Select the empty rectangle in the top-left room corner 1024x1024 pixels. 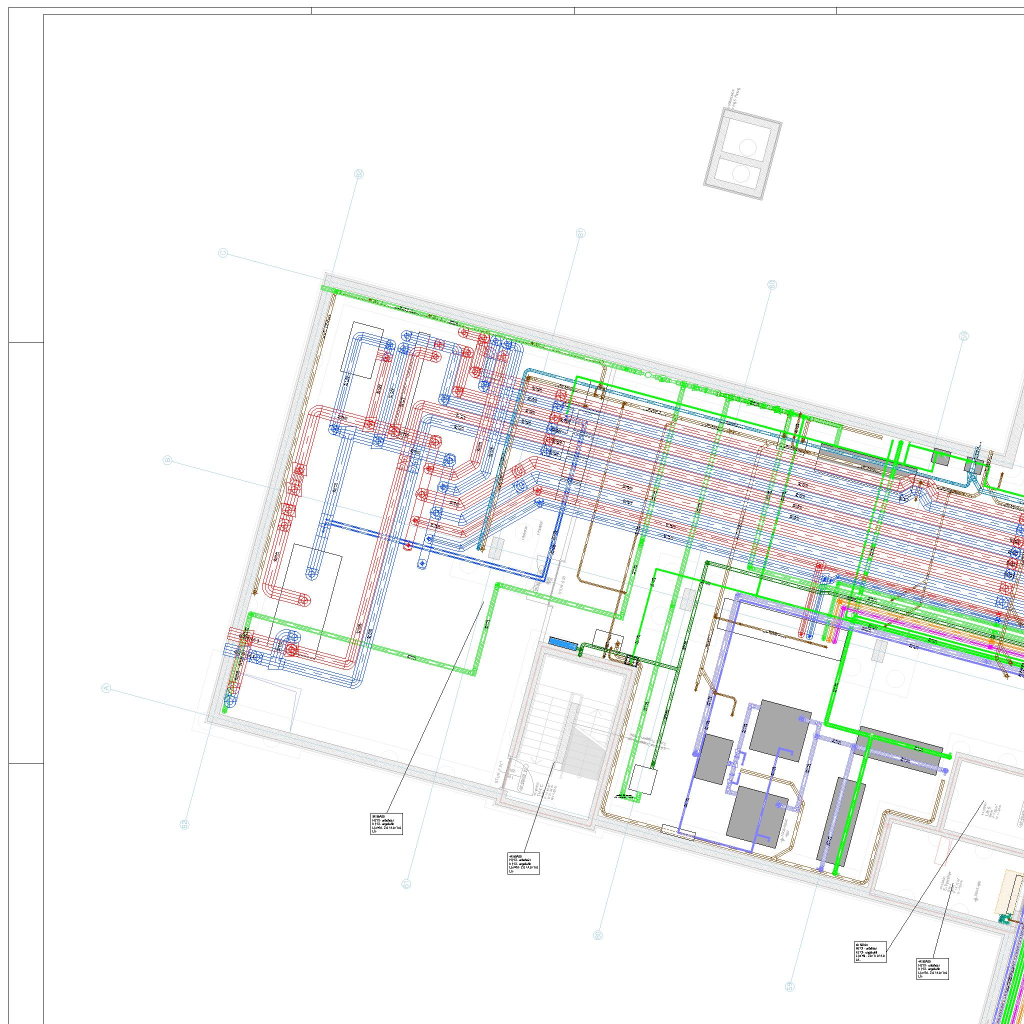(366, 351)
